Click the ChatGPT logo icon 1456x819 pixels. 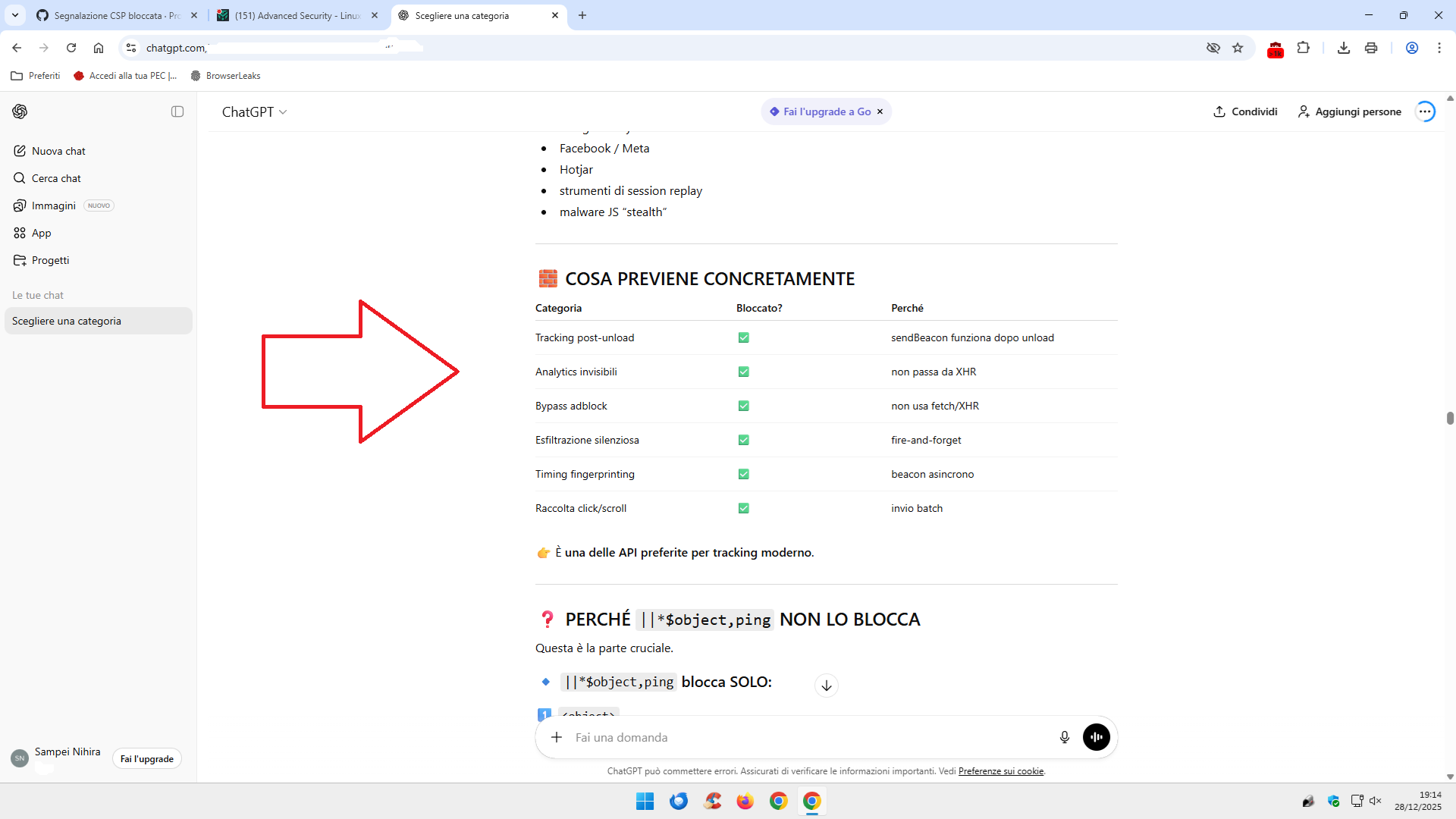(20, 111)
